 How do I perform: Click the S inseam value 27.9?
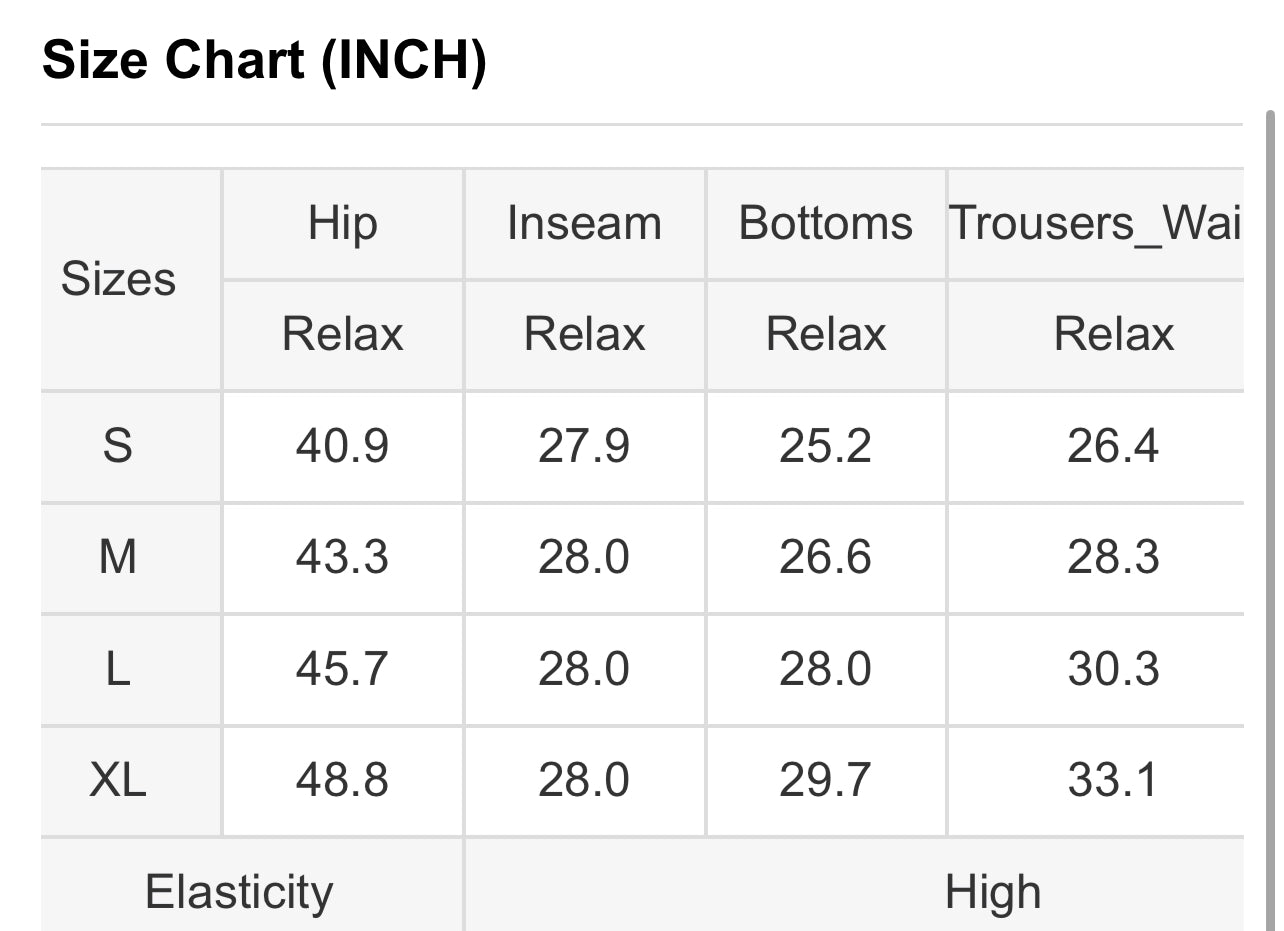(x=584, y=446)
